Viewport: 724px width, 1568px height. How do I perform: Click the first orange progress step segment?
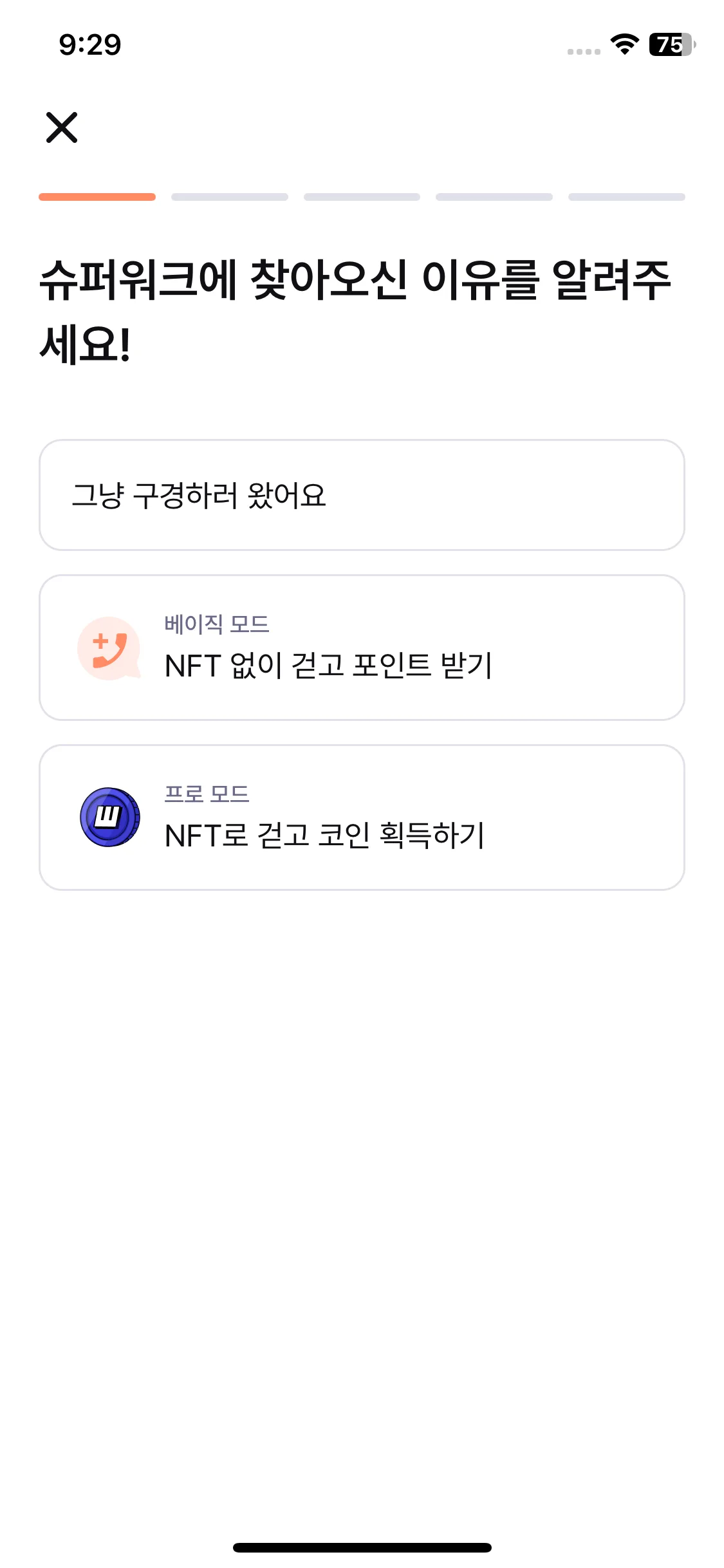[x=97, y=197]
